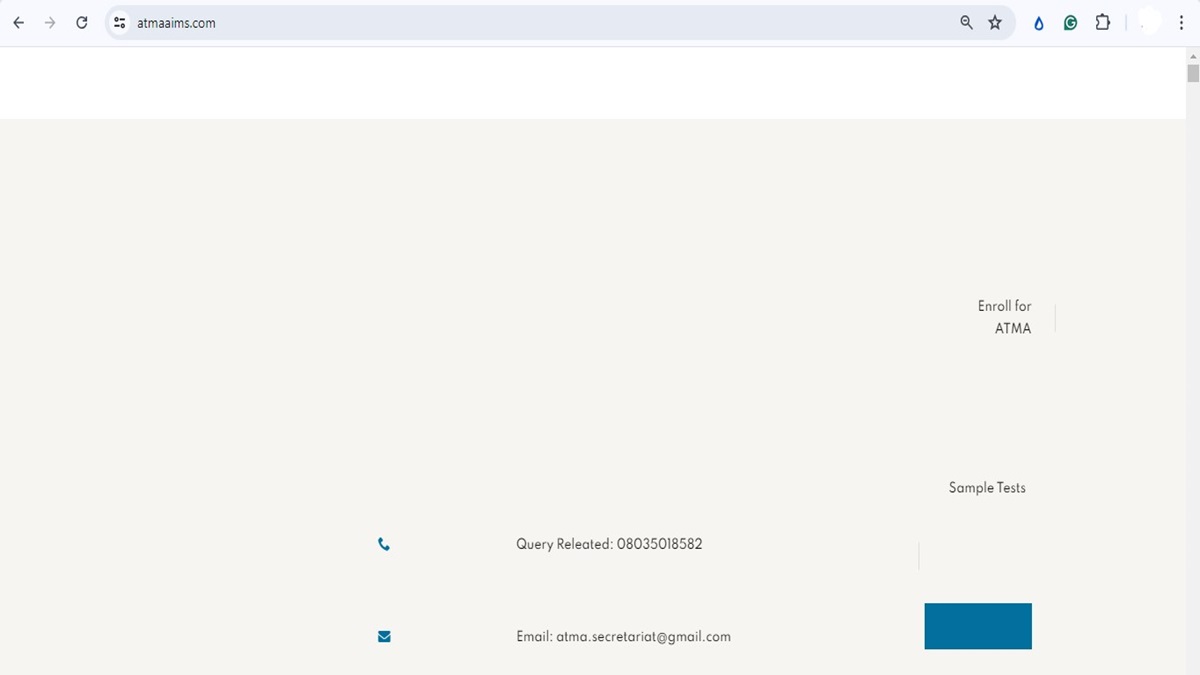Click the blue droplet extension icon
Viewport: 1200px width, 675px height.
click(1038, 22)
